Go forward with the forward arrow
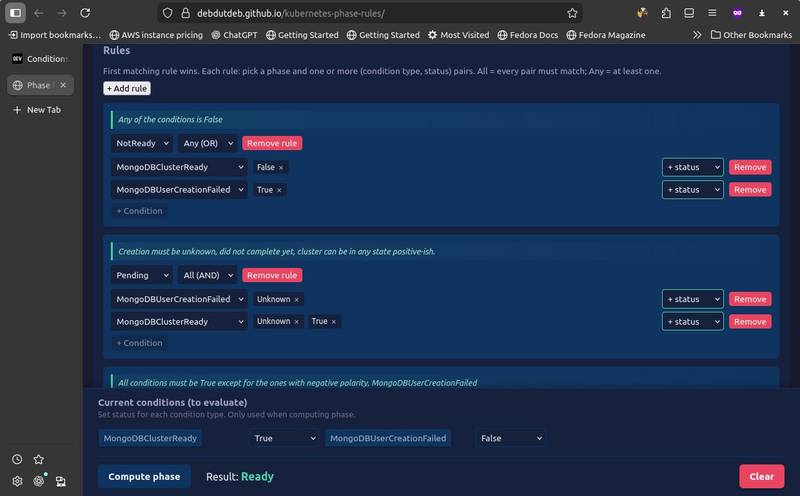800x496 pixels. tap(62, 13)
